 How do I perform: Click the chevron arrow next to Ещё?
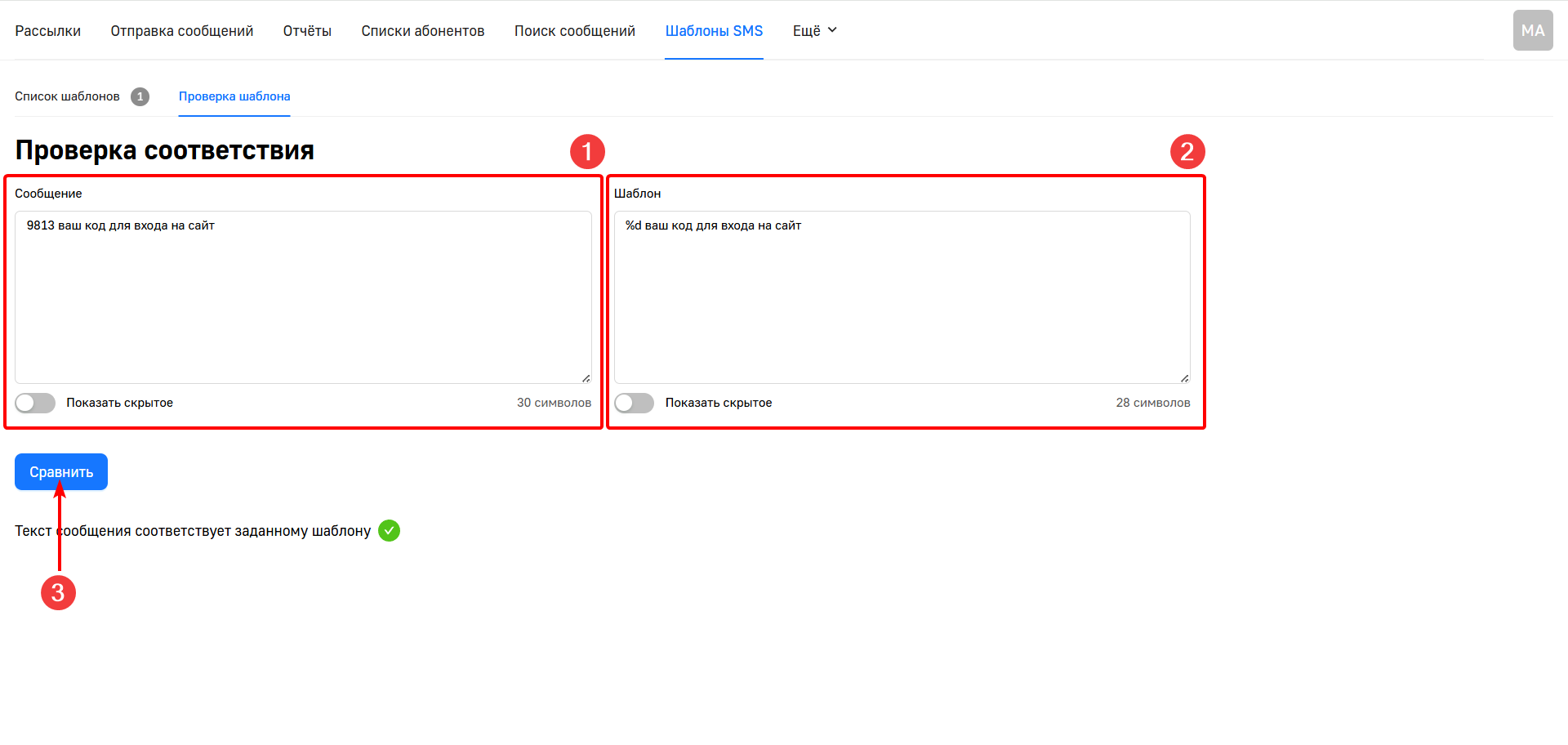click(832, 30)
